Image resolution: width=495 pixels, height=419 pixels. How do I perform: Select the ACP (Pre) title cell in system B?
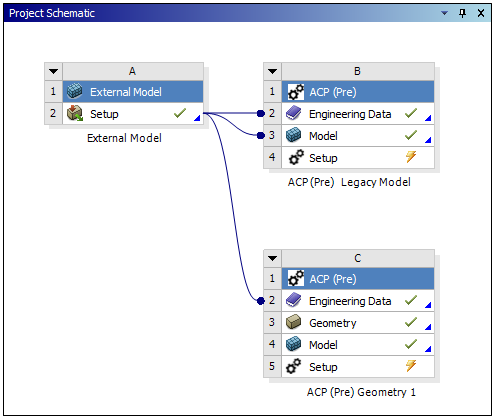coord(358,92)
